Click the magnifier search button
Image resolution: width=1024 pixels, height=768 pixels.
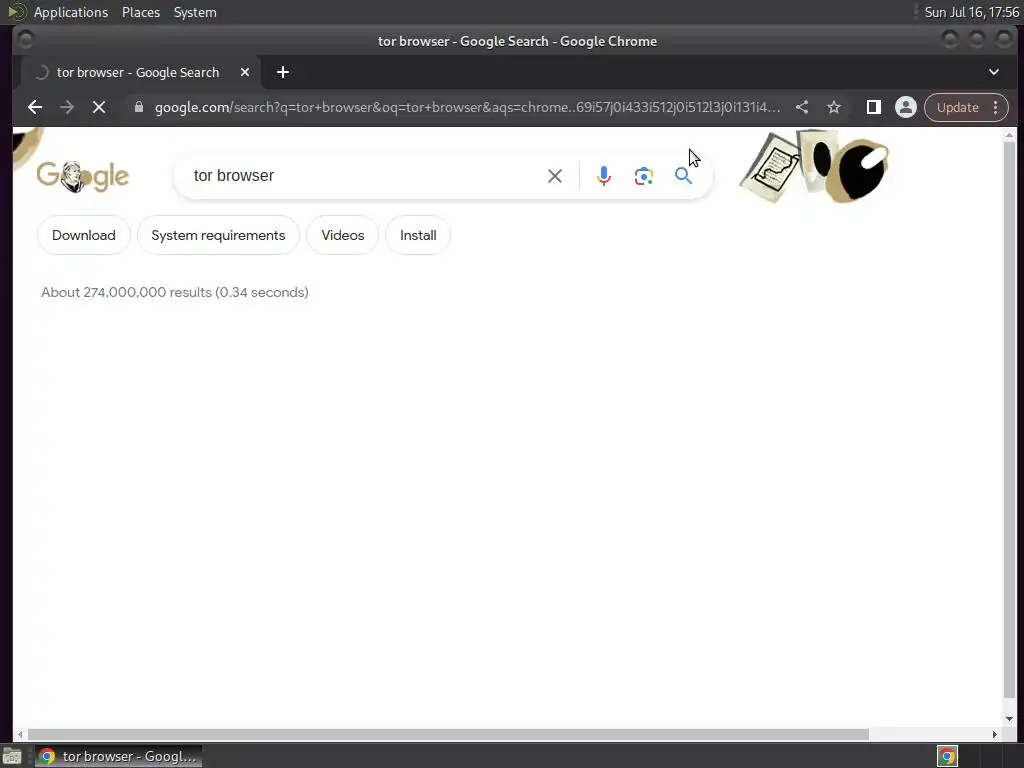[x=683, y=176]
